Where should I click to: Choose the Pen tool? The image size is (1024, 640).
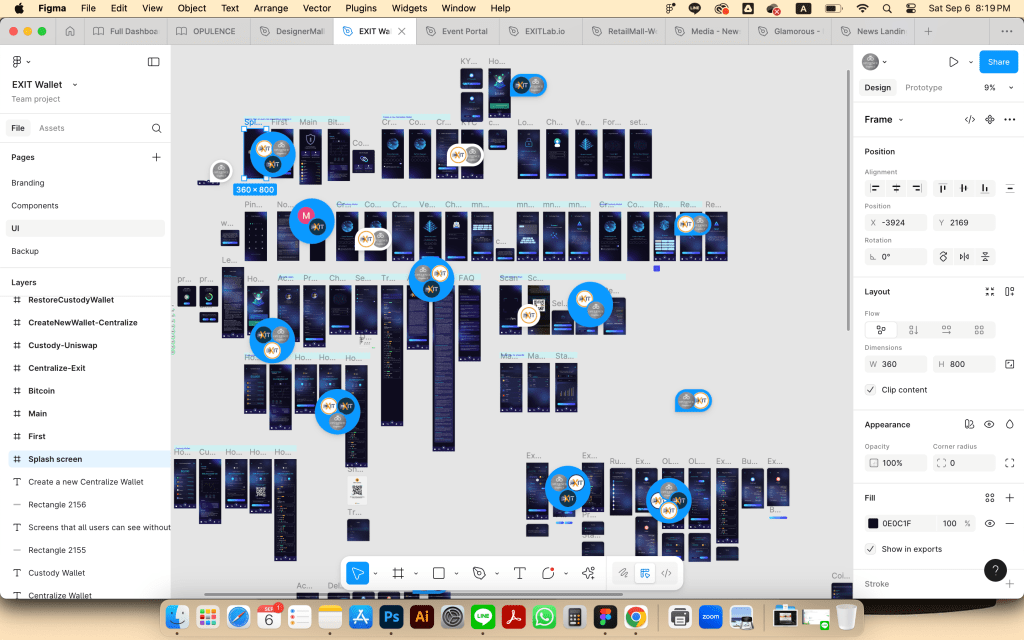click(x=479, y=573)
